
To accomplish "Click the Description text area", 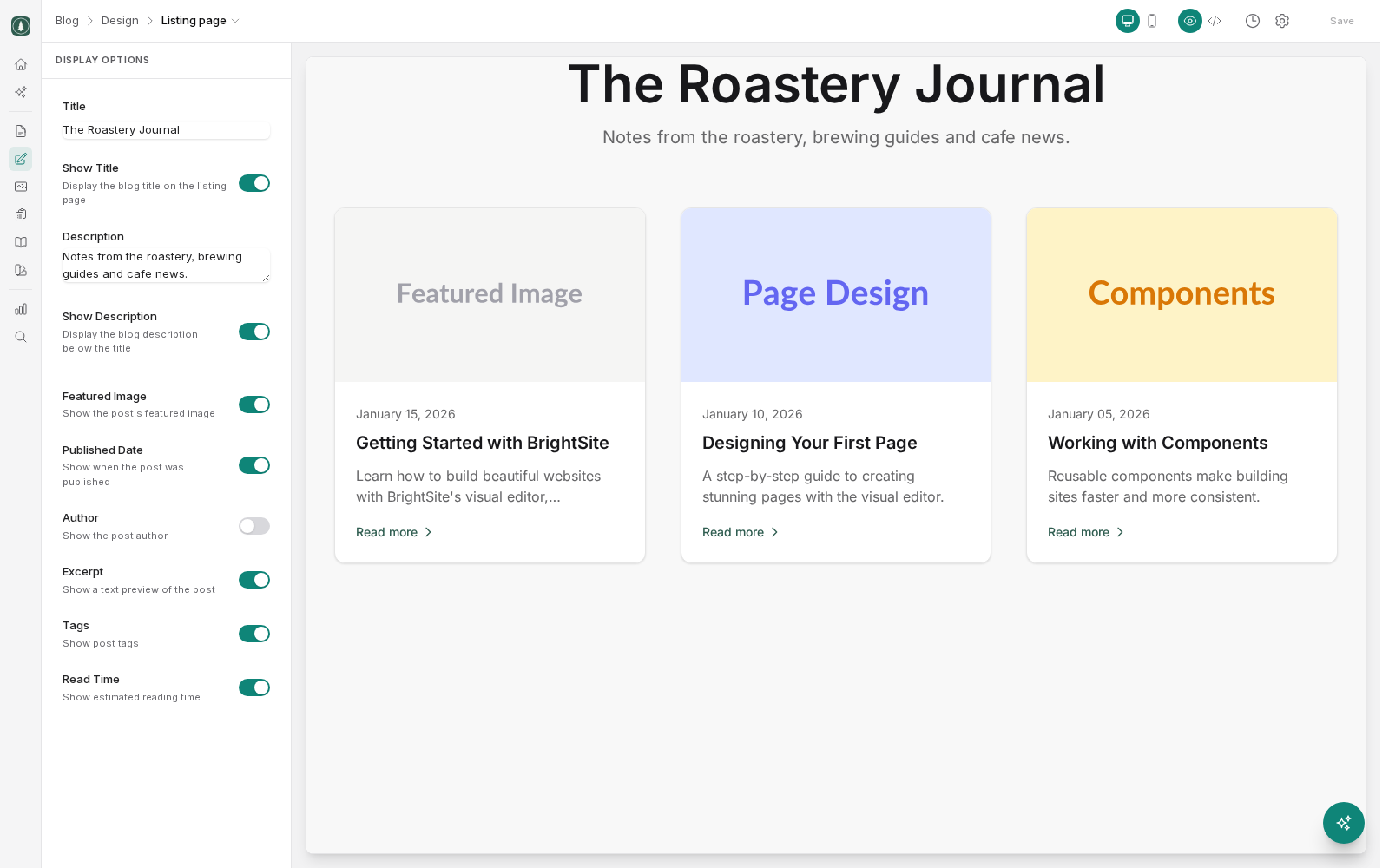I will point(166,265).
